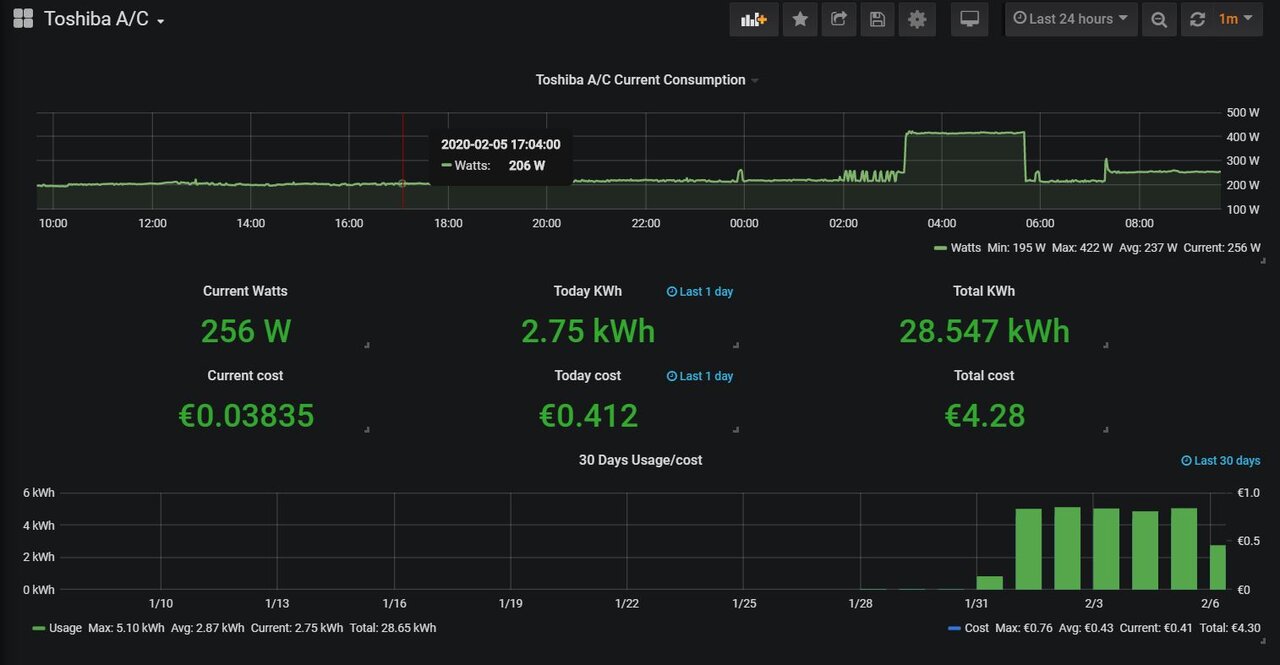This screenshot has height=665, width=1280.
Task: Click the Current cost panel title
Action: 245,376
